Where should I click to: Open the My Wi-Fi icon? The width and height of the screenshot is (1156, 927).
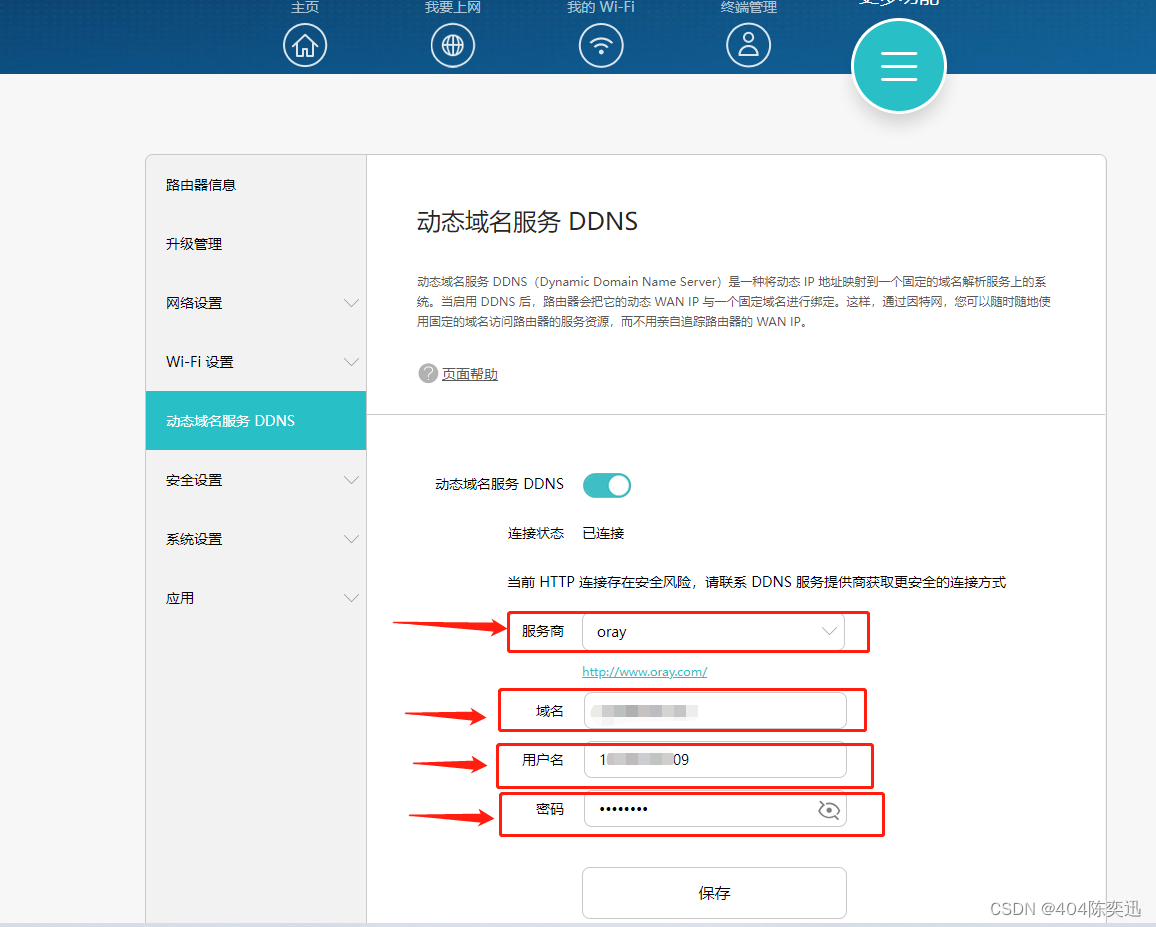[601, 45]
